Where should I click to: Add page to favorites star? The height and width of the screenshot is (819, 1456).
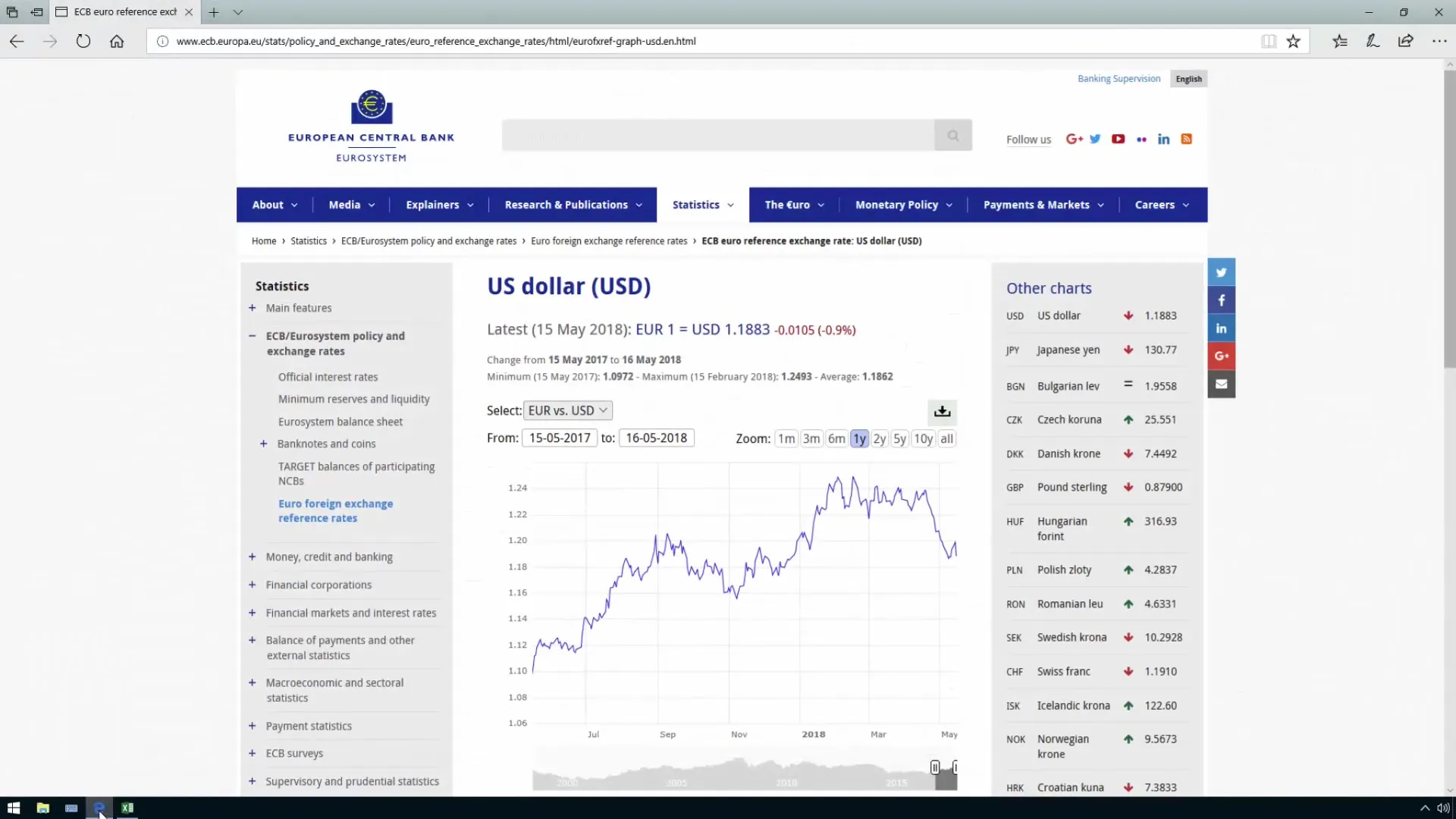[x=1293, y=41]
